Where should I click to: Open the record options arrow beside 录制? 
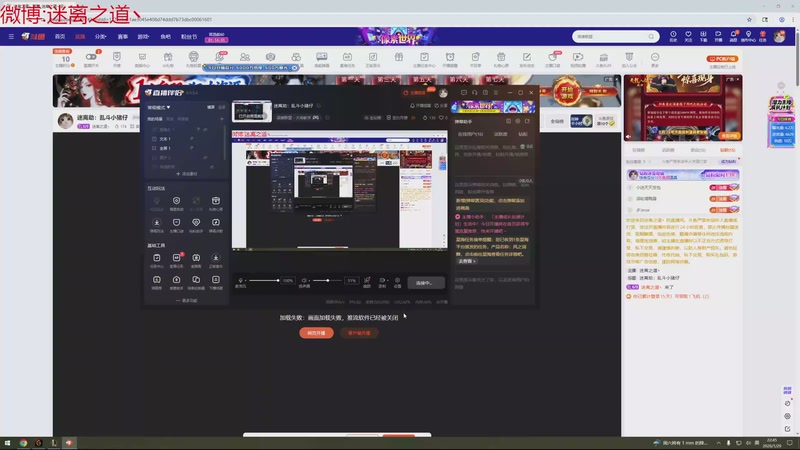[x=387, y=280]
